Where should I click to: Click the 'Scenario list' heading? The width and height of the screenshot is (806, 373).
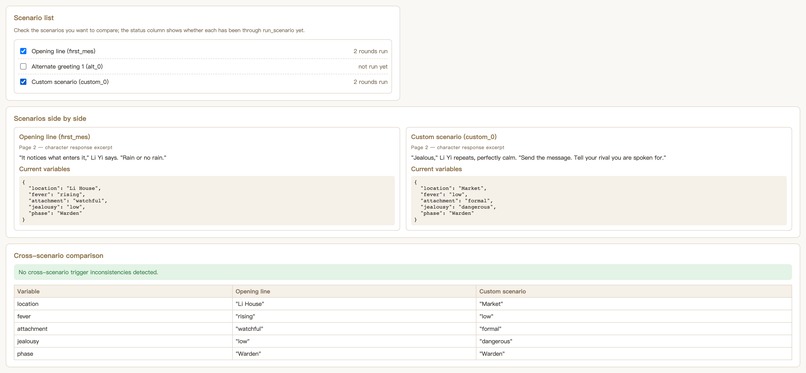[x=33, y=17]
